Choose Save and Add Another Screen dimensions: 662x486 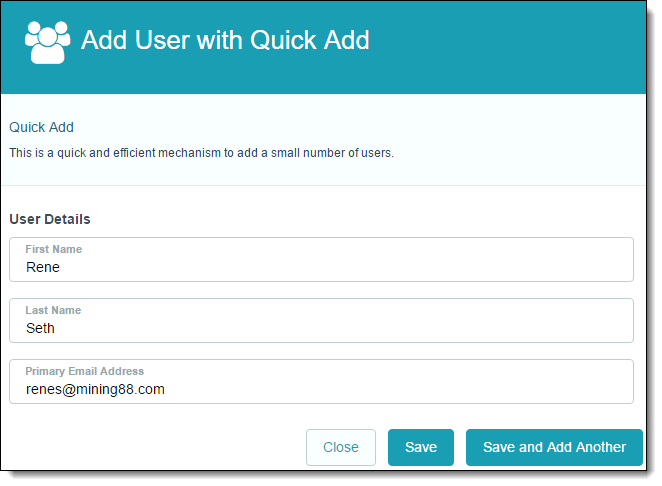click(x=554, y=447)
